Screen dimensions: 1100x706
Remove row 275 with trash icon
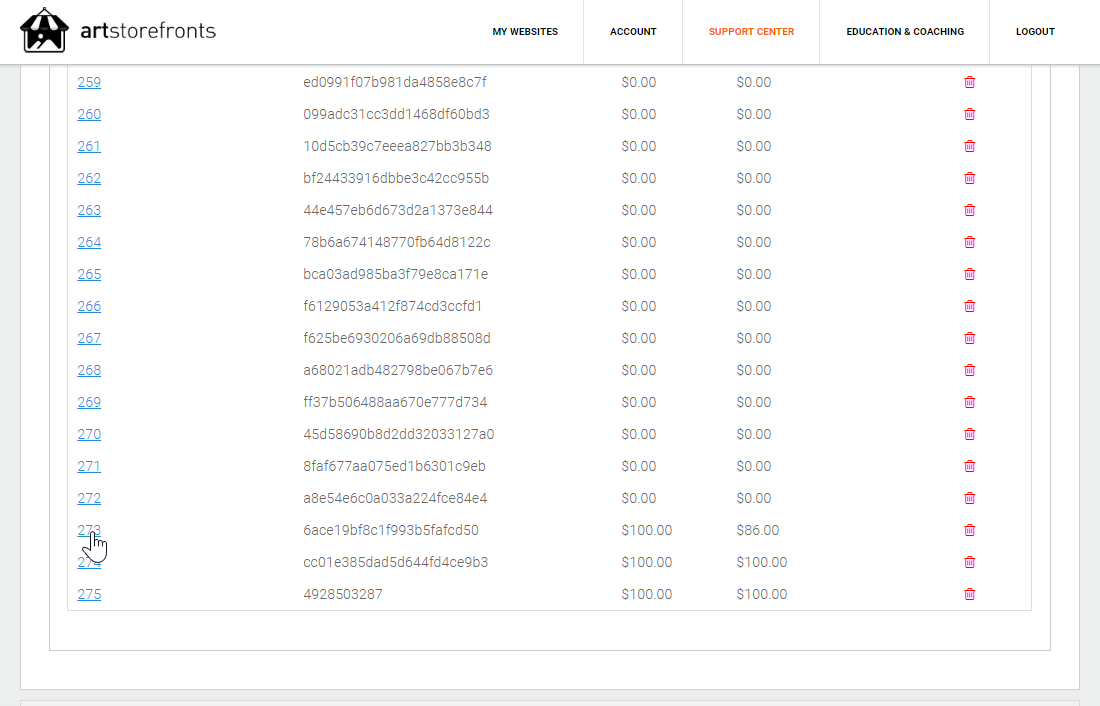[x=969, y=594]
